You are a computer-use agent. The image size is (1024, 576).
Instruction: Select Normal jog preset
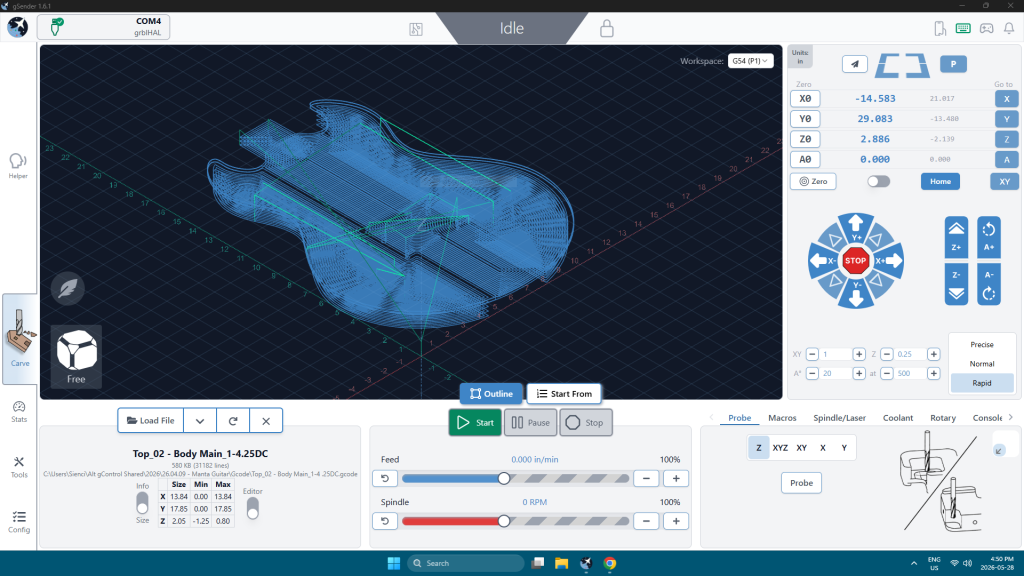[982, 364]
